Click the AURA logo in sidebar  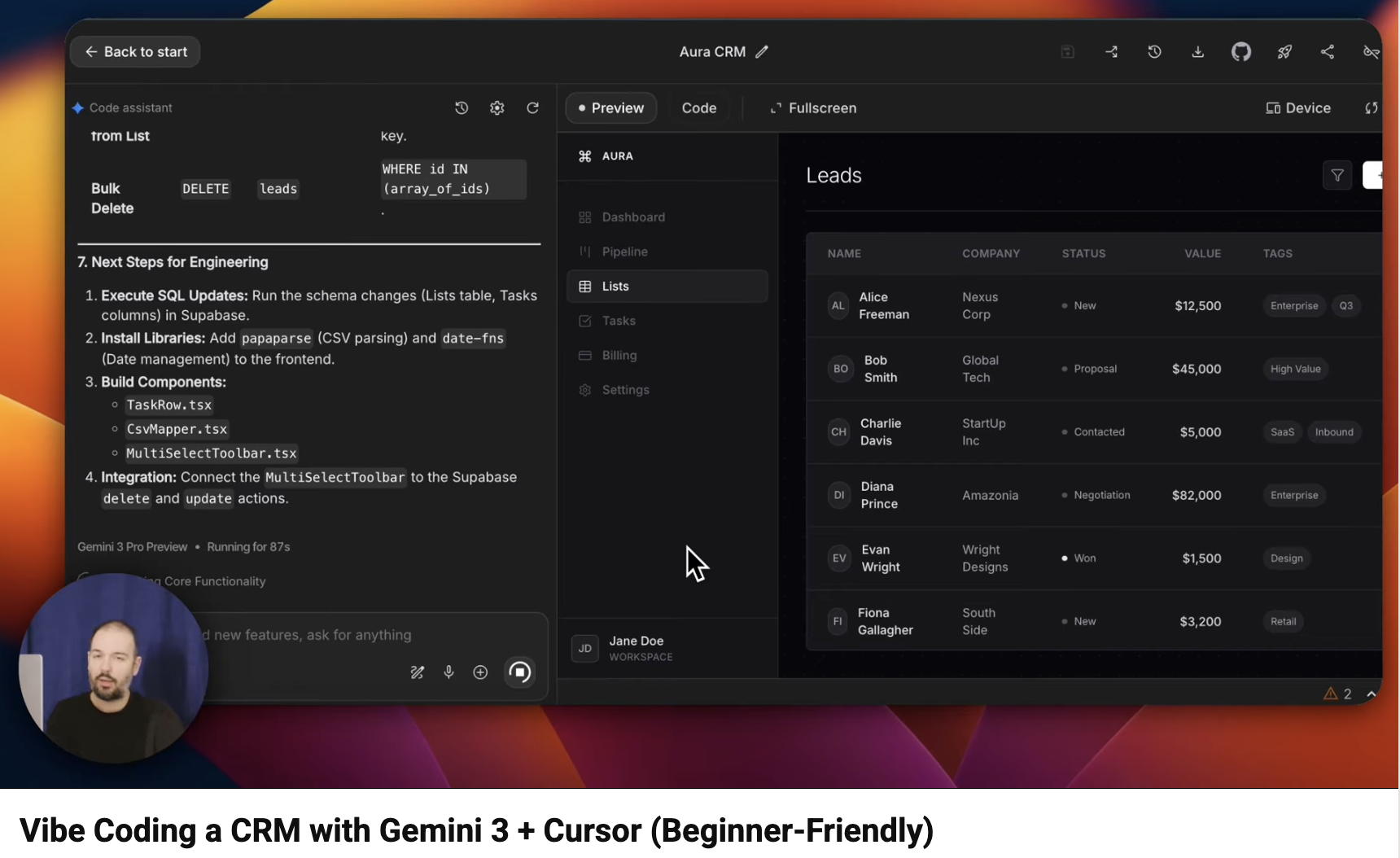point(606,156)
